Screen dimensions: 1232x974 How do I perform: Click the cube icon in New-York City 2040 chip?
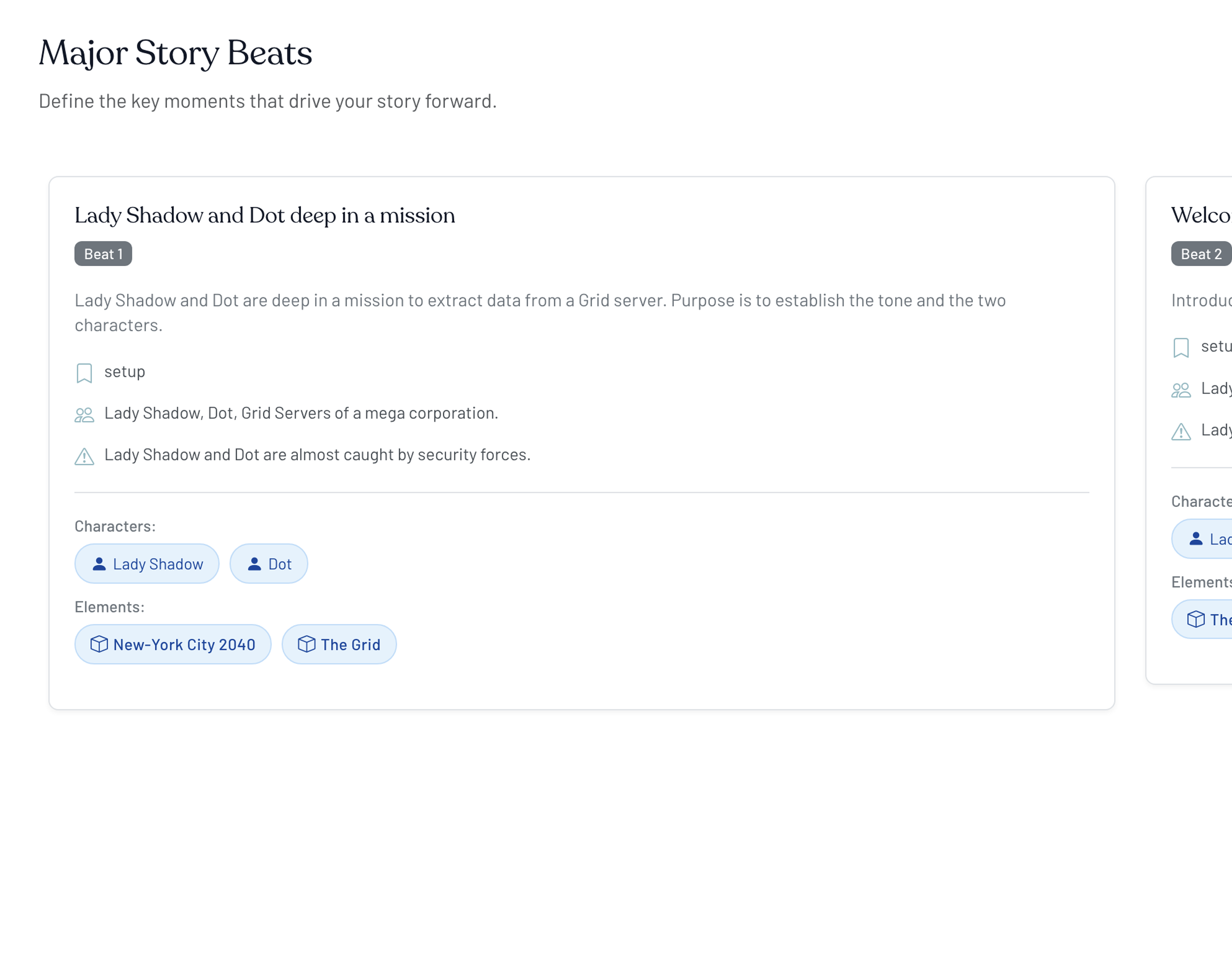pos(99,644)
